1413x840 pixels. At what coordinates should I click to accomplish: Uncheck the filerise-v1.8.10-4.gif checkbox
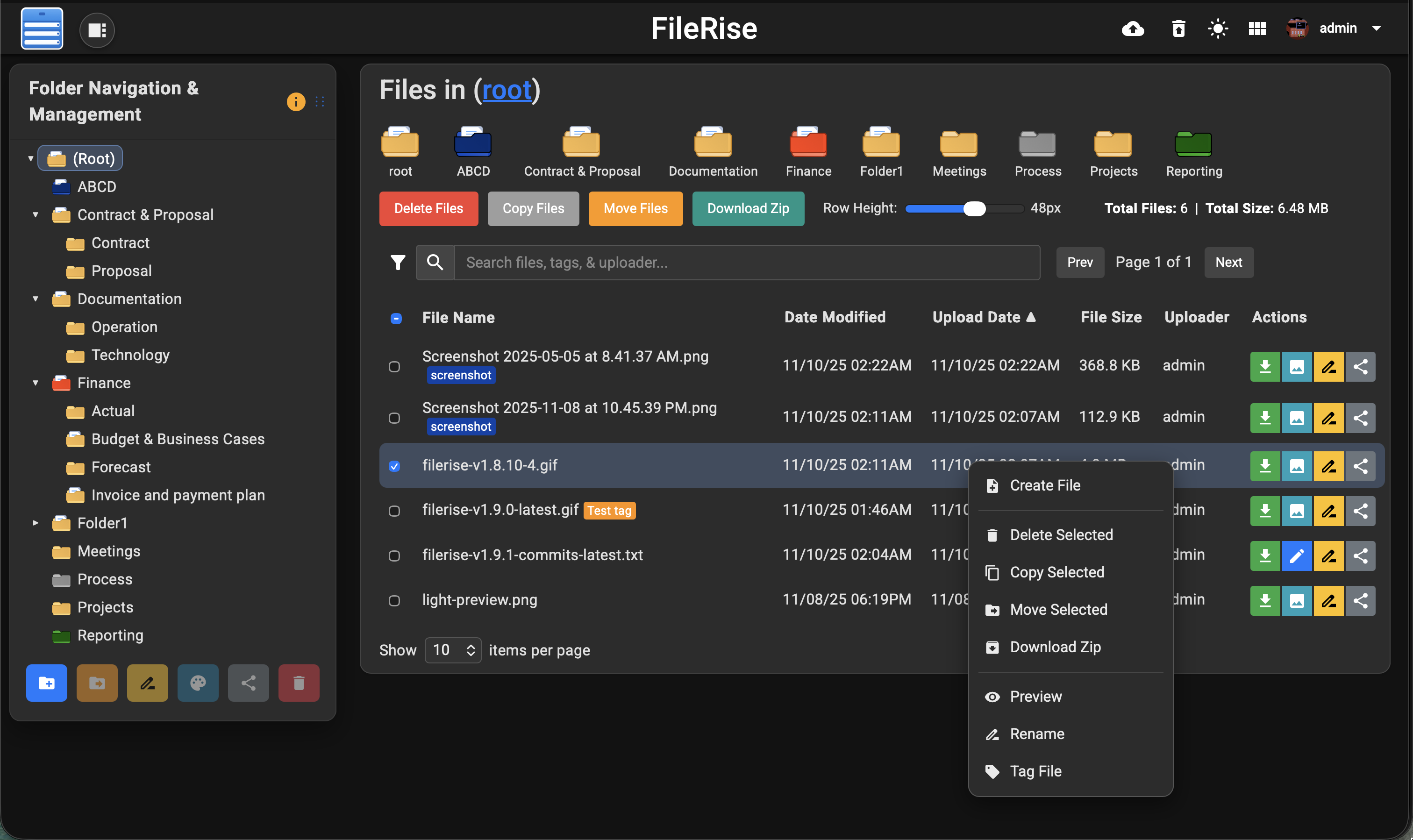click(394, 466)
